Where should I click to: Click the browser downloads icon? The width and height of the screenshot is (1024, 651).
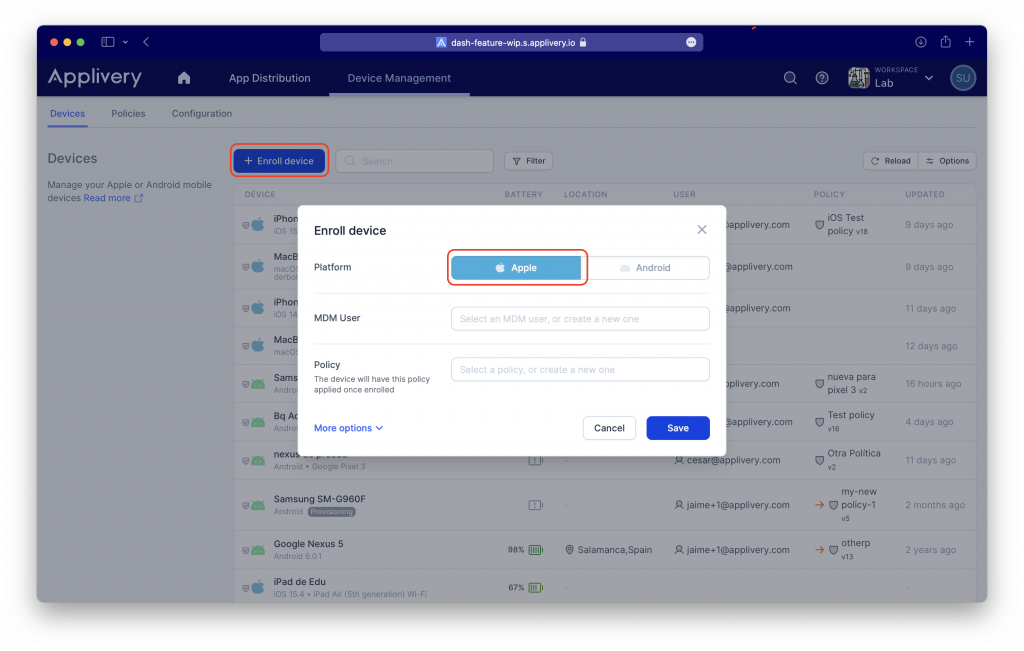(921, 42)
